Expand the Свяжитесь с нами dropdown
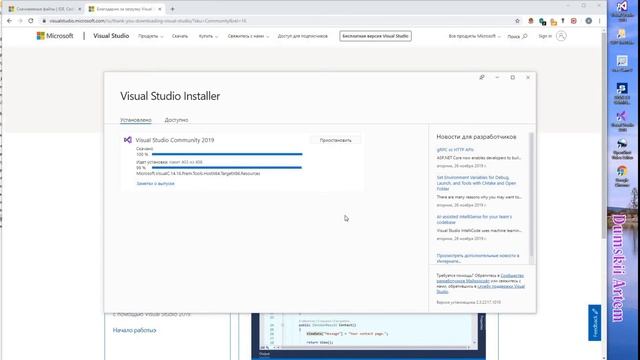The image size is (640, 360). [248, 36]
